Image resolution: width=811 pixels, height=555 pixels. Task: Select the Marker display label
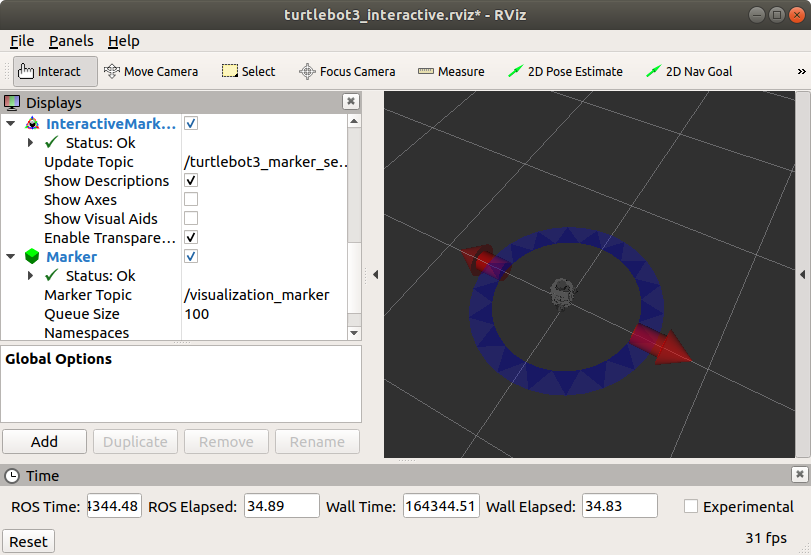(71, 257)
